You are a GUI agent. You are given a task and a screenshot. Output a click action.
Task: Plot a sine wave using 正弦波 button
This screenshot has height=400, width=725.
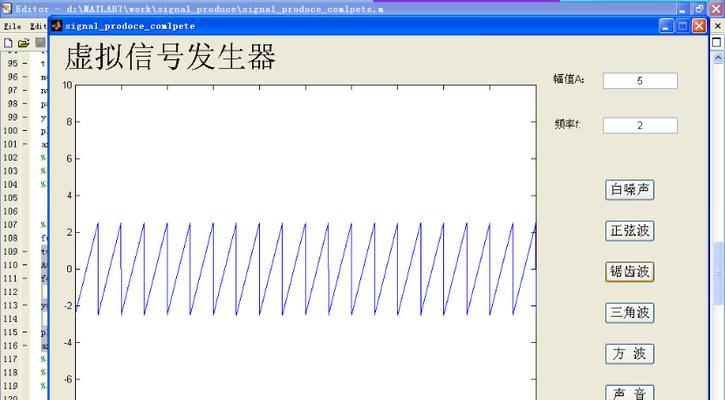[x=629, y=230]
